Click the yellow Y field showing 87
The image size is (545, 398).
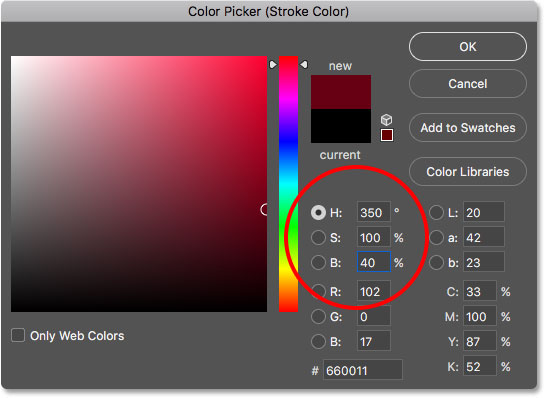pos(480,341)
